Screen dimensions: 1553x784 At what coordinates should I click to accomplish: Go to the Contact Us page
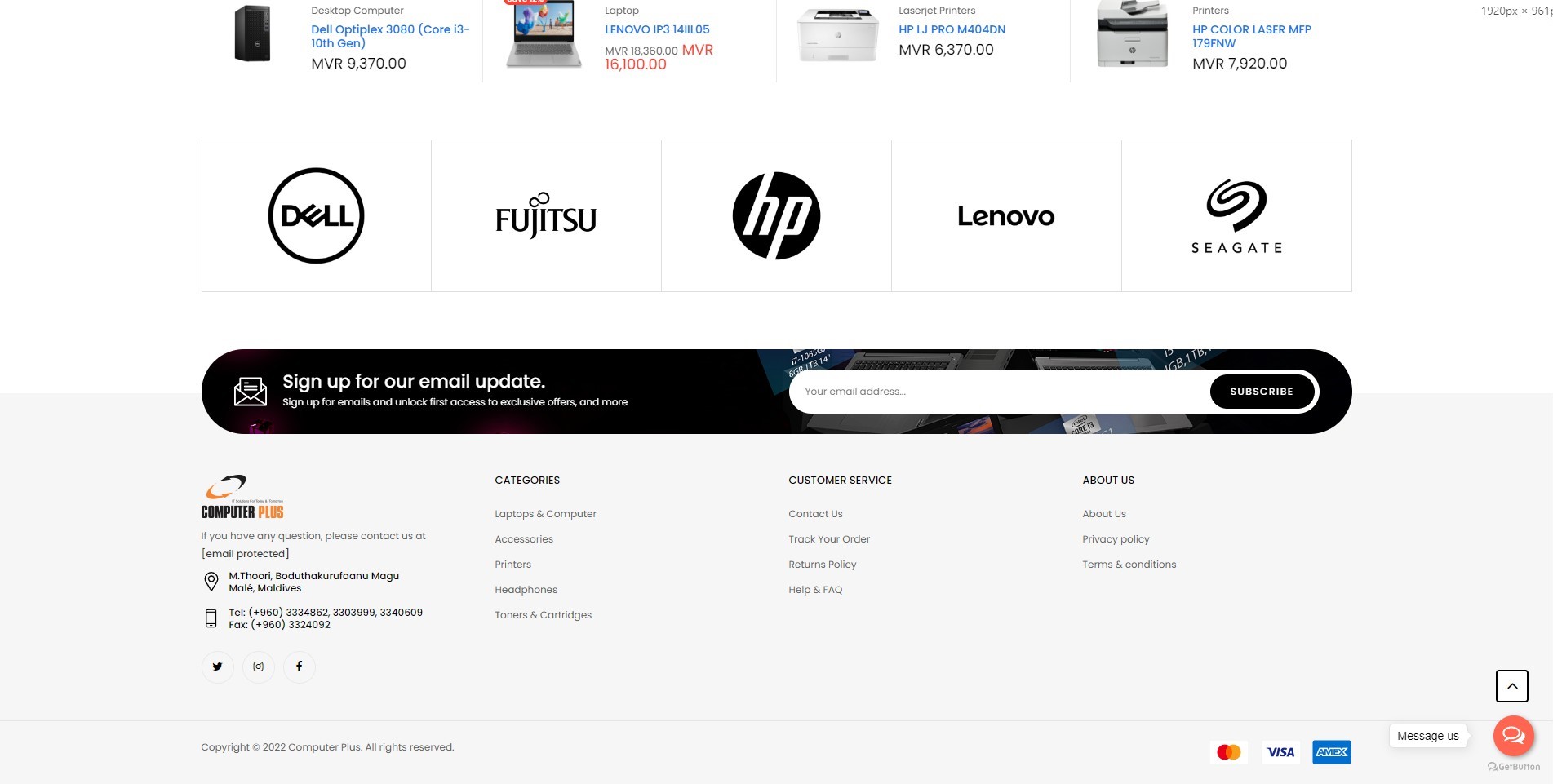(815, 514)
